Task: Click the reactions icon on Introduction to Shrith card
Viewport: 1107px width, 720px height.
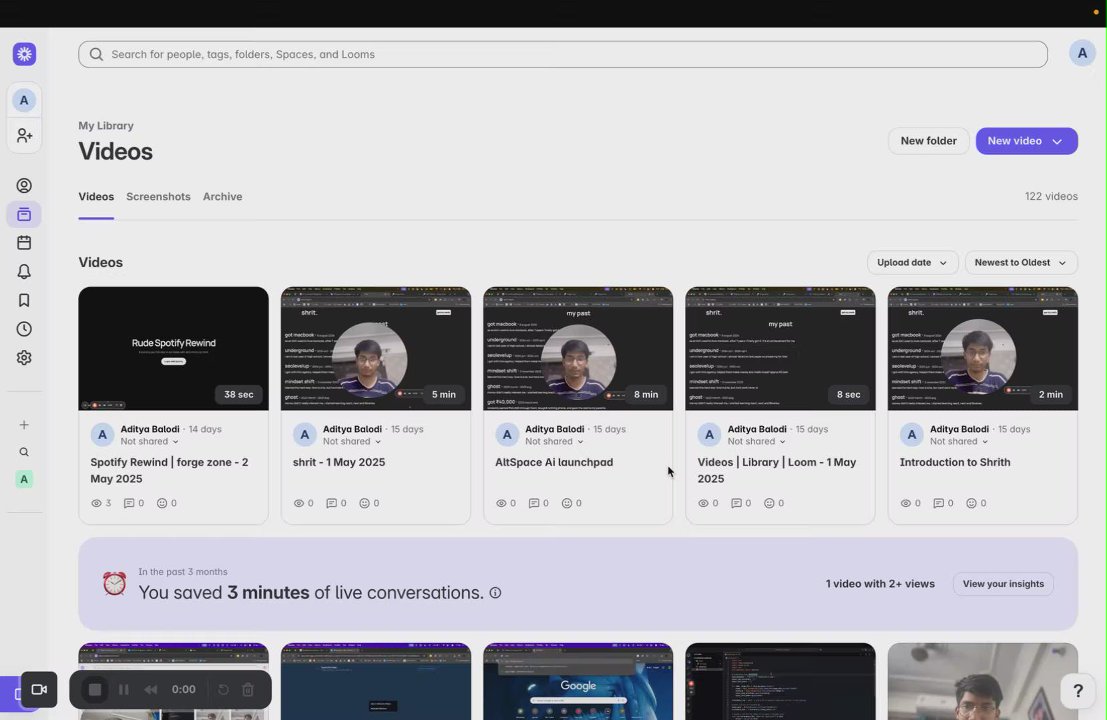Action: tap(971, 503)
